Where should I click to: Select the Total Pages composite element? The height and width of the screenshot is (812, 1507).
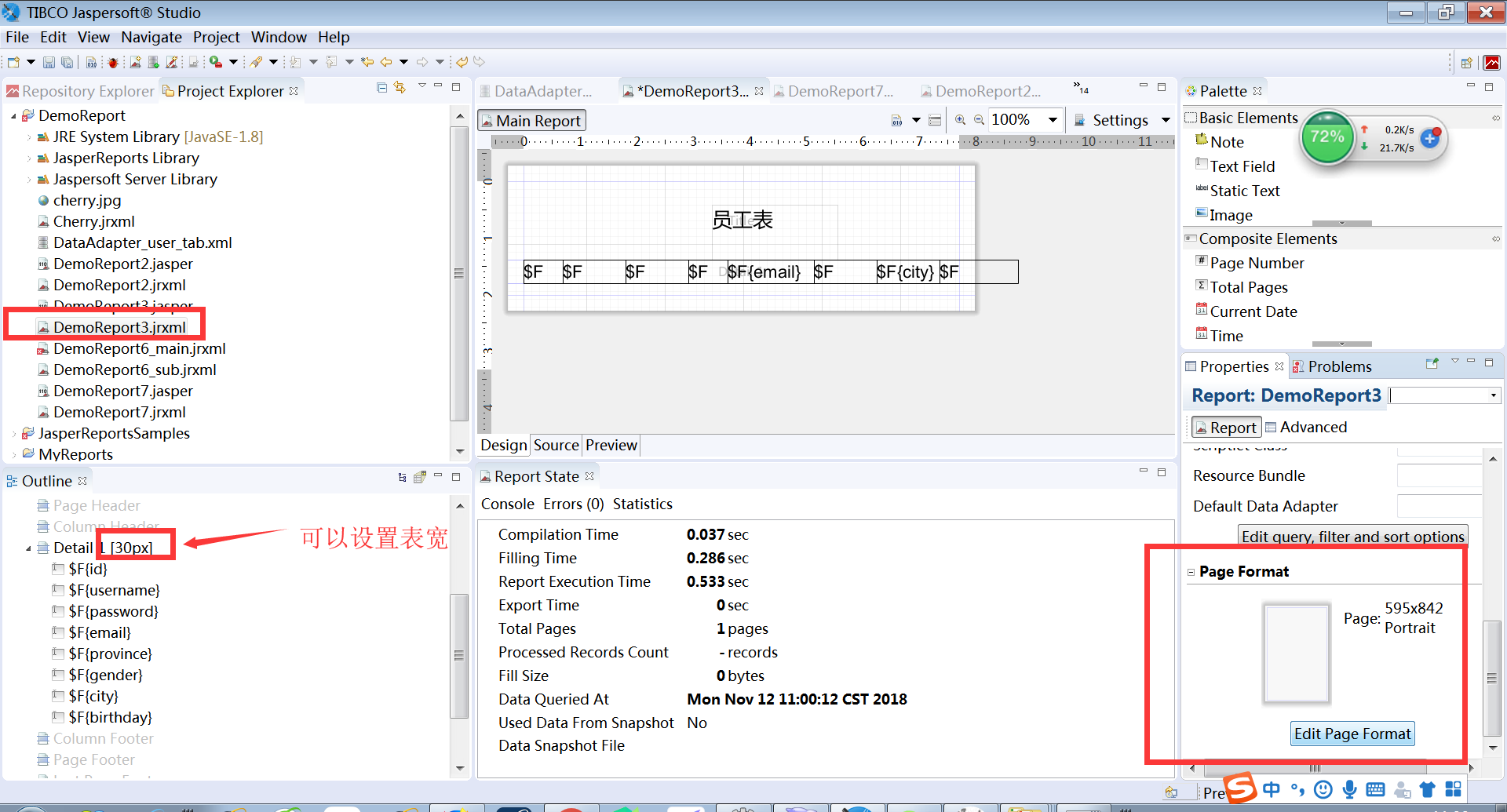coord(1242,287)
